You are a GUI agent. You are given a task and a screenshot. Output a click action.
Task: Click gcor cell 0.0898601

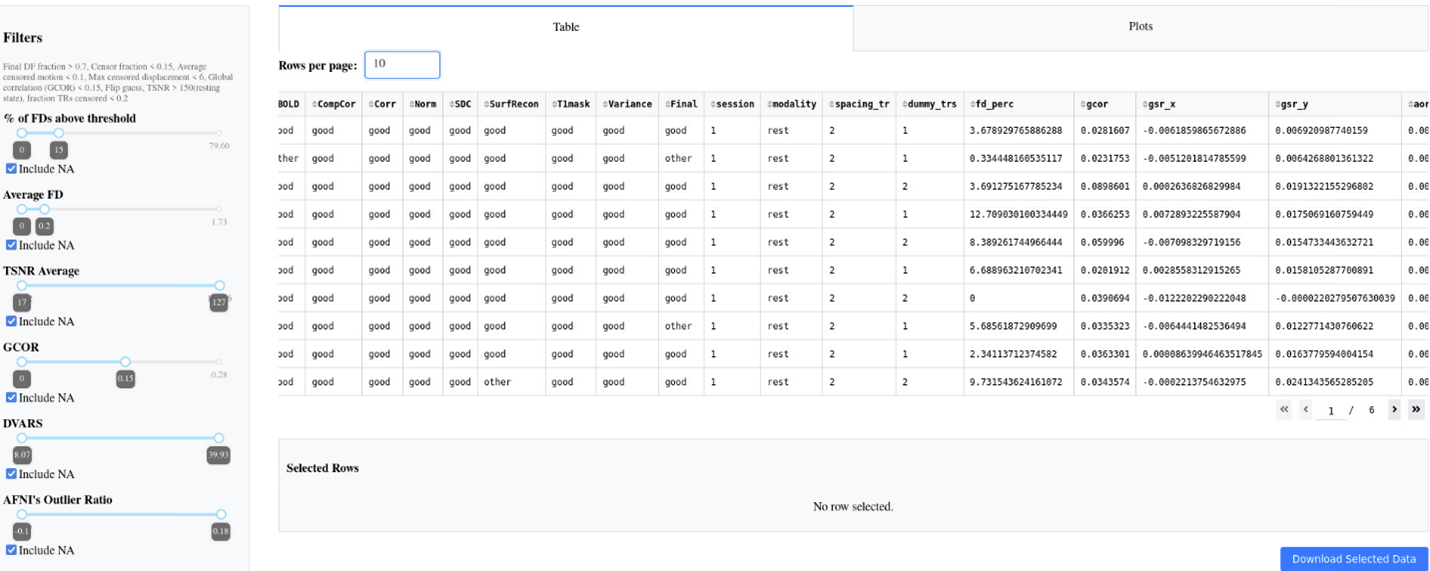[1105, 186]
